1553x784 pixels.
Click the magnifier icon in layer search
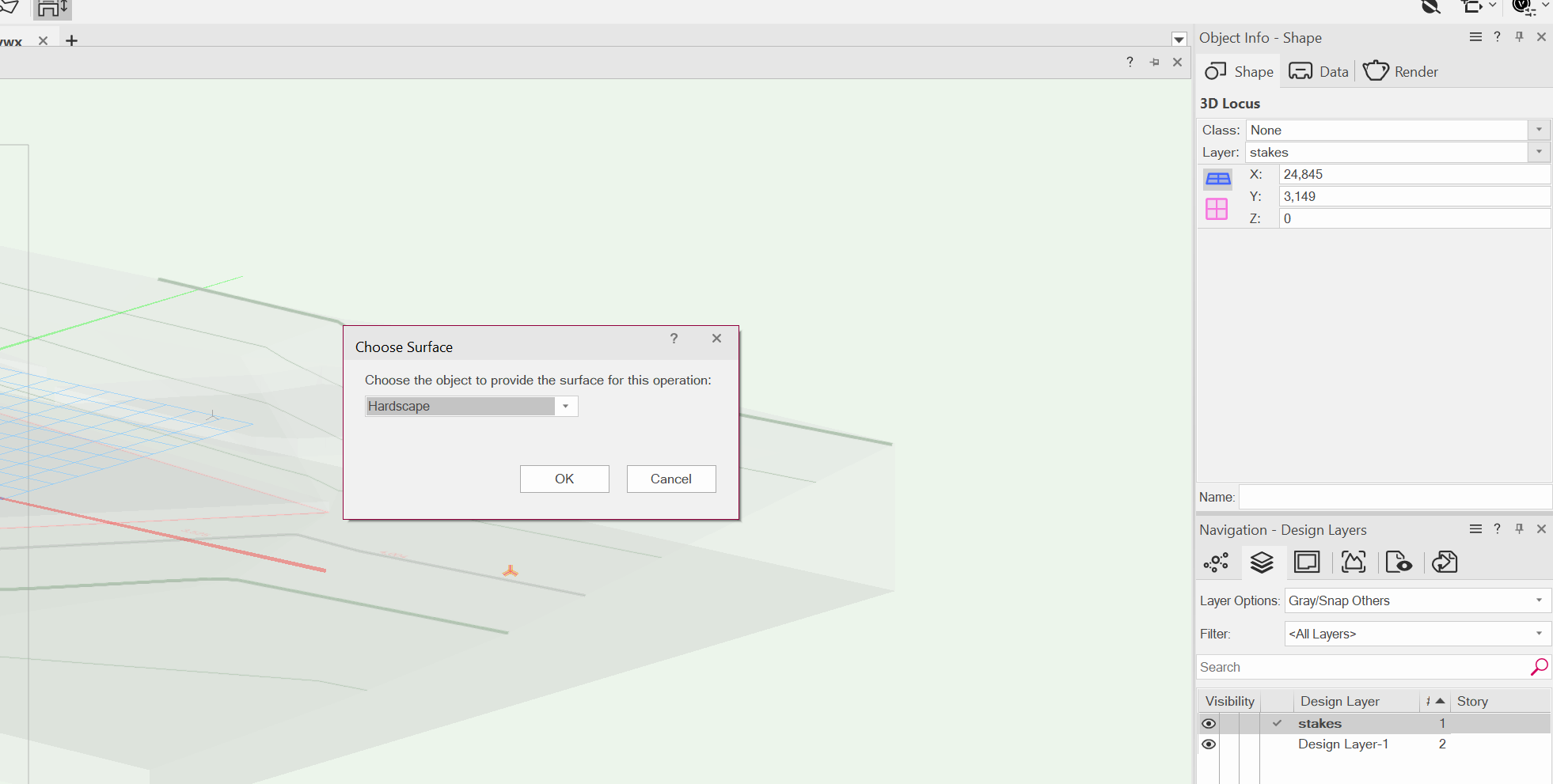[1539, 667]
